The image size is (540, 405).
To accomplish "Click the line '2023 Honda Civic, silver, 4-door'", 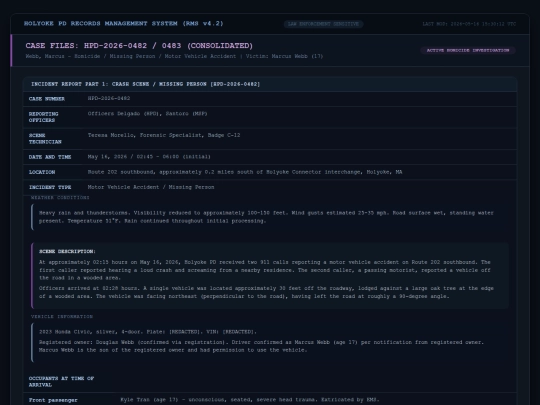I will 148,332.
